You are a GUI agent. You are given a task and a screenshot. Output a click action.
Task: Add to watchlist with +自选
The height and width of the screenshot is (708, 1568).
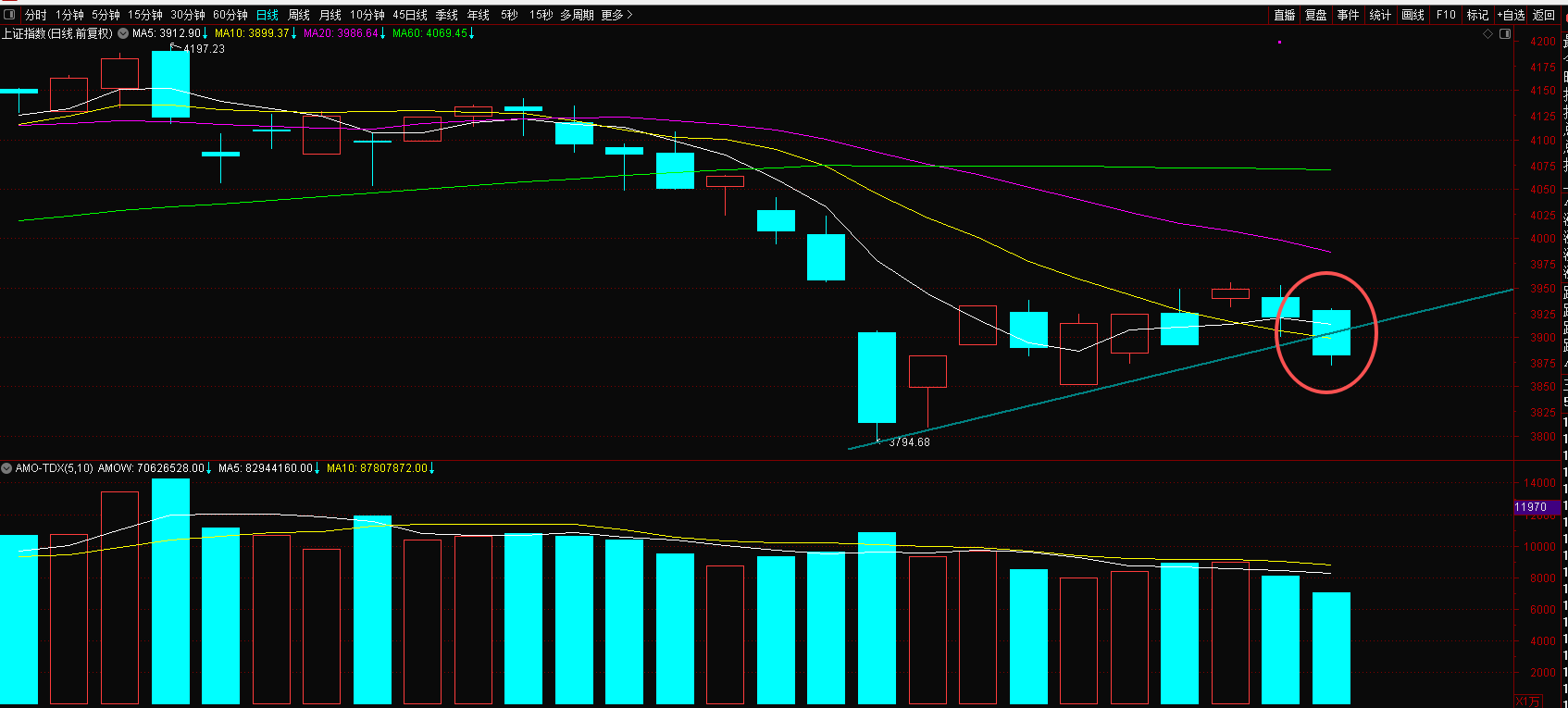(x=1511, y=15)
